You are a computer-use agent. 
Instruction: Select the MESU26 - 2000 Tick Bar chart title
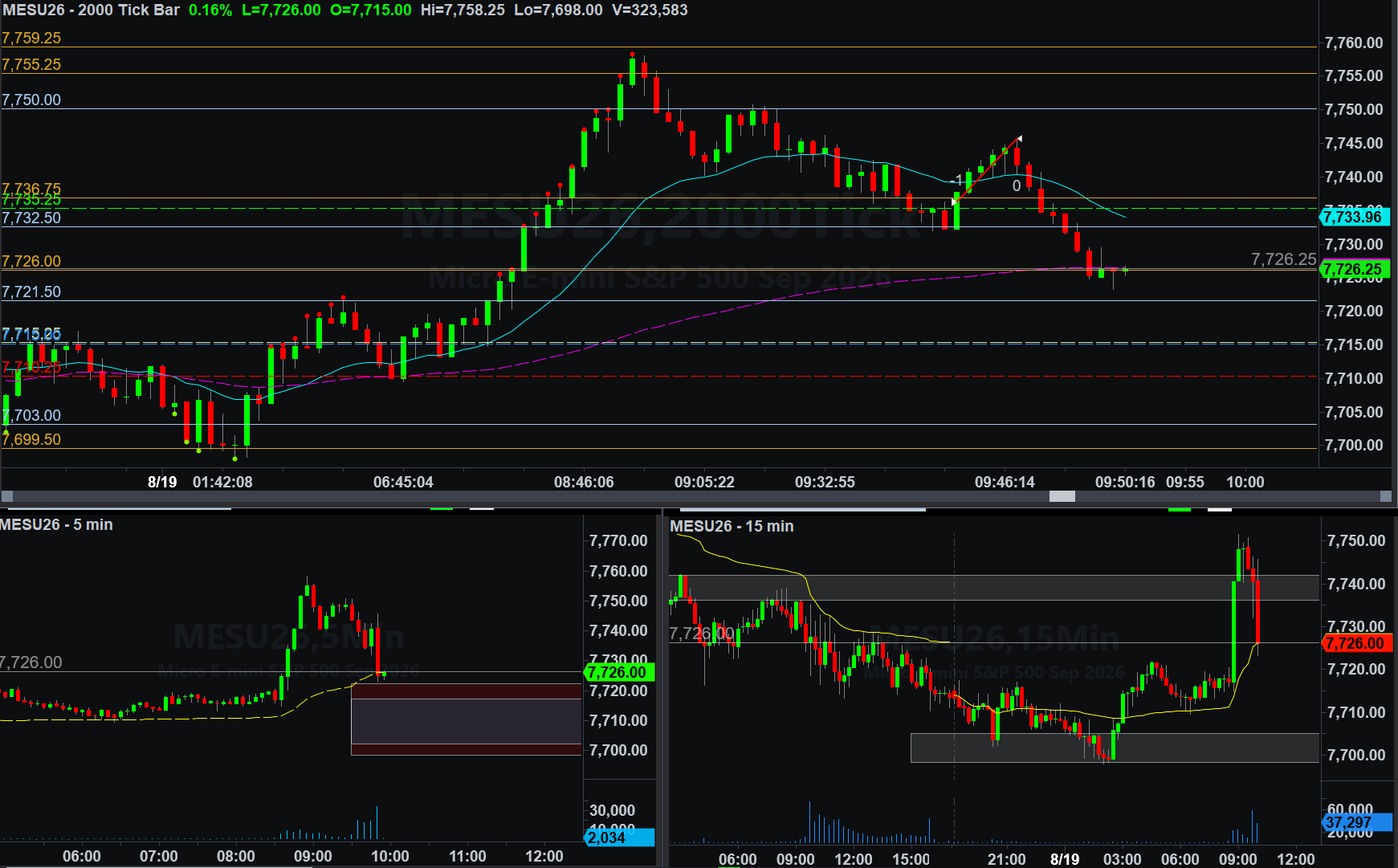[x=91, y=10]
